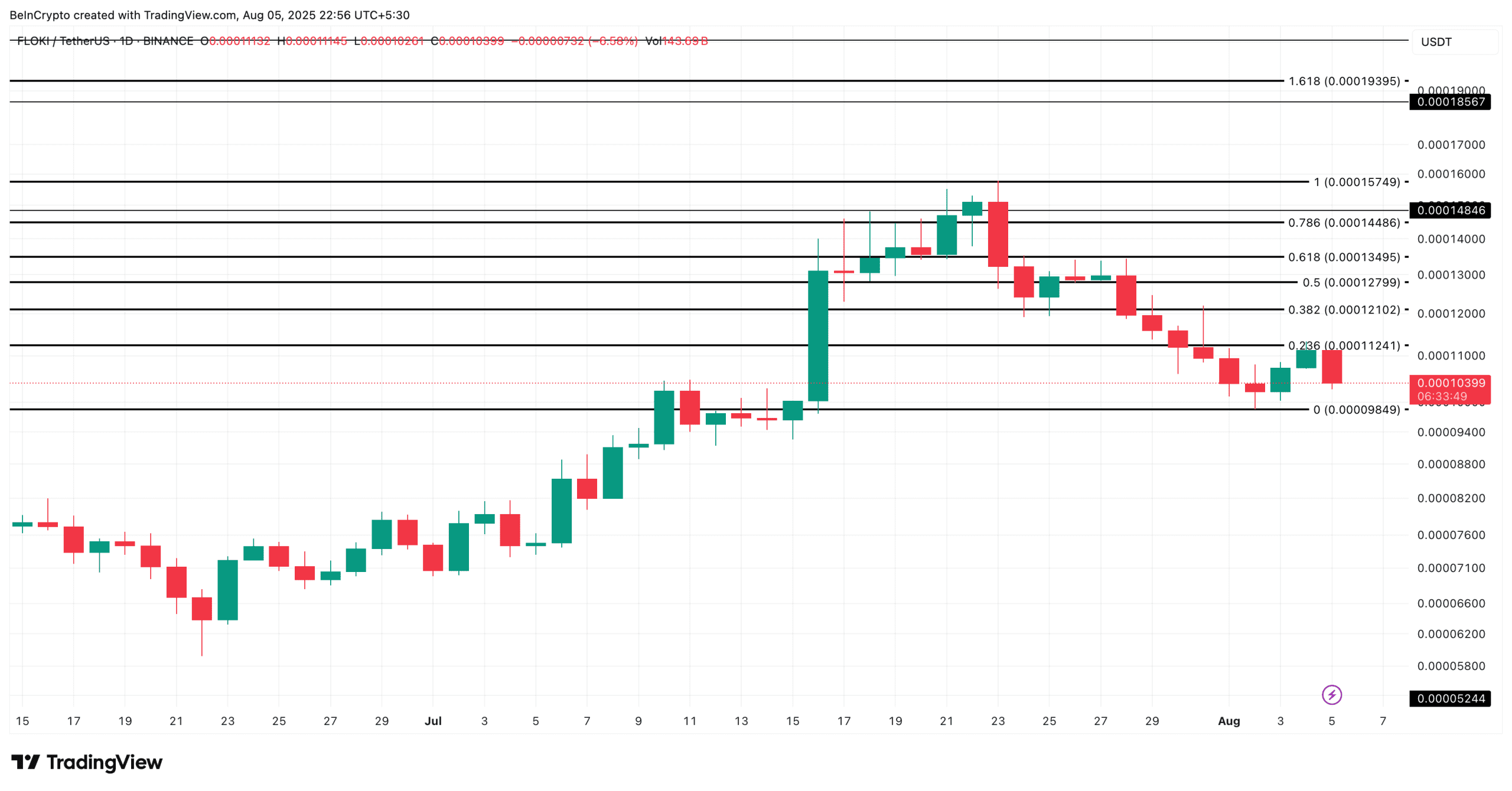The width and height of the screenshot is (1512, 791).
Task: Click the Vol 143.69B volume readout
Action: coord(676,41)
